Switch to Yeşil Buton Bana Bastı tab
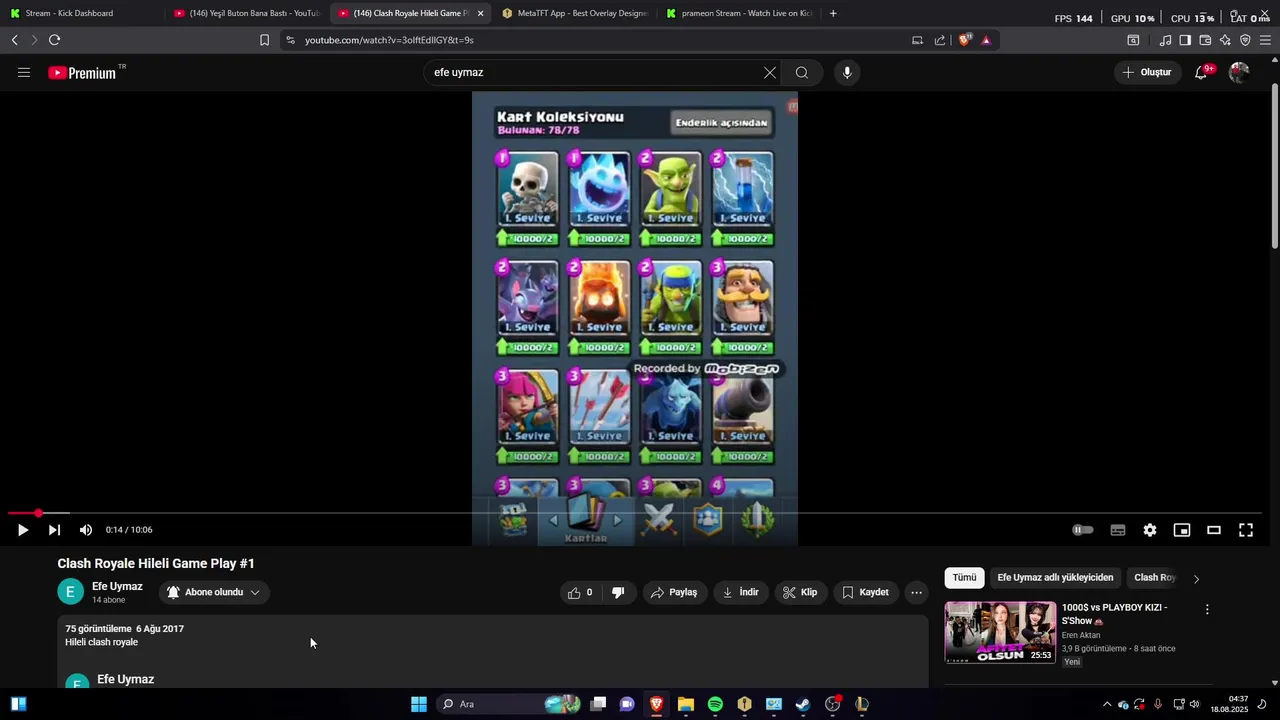 click(x=247, y=13)
